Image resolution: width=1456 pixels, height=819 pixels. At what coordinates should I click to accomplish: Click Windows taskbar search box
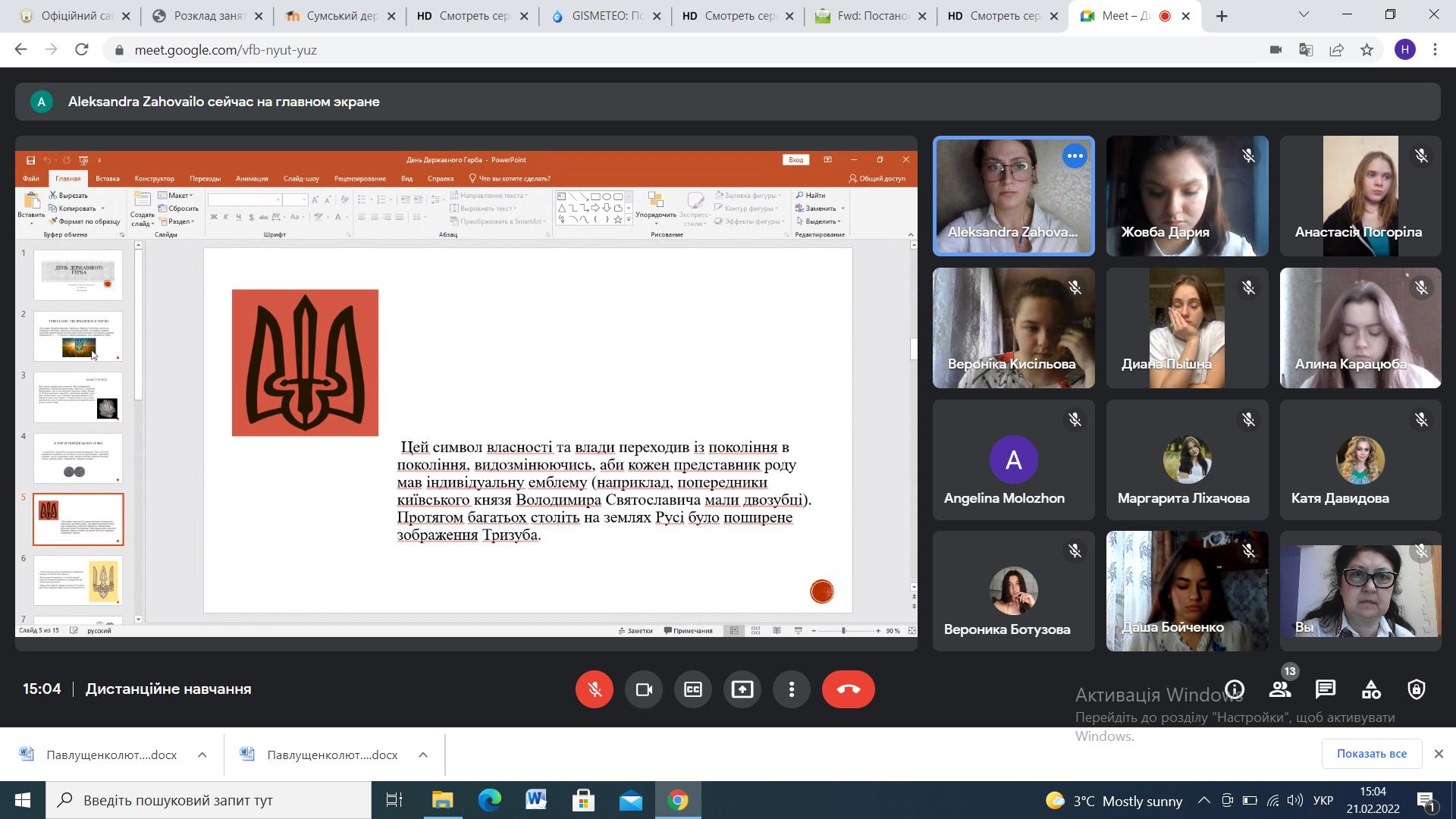[209, 800]
